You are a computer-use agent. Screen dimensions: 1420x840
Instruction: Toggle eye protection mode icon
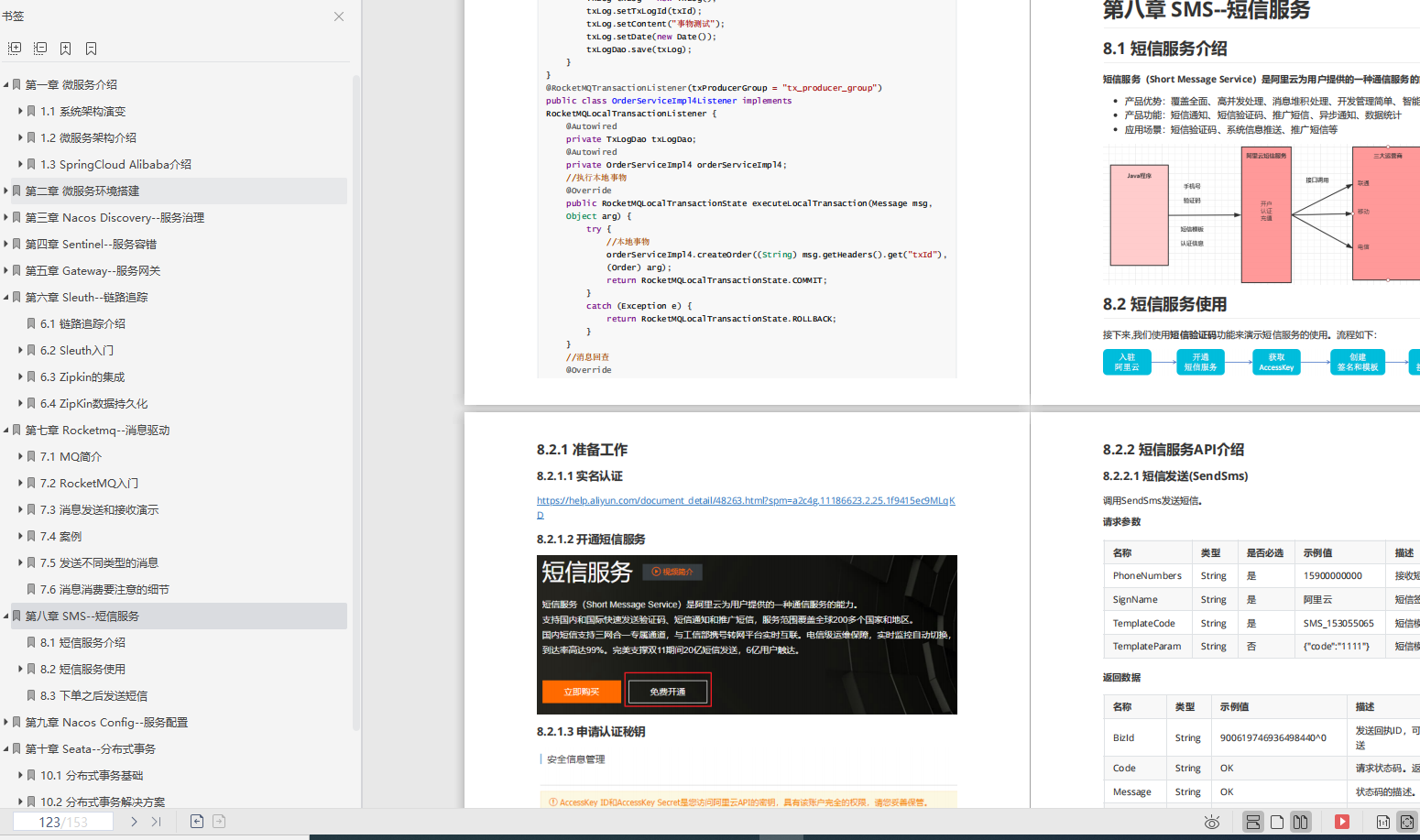point(1212,822)
